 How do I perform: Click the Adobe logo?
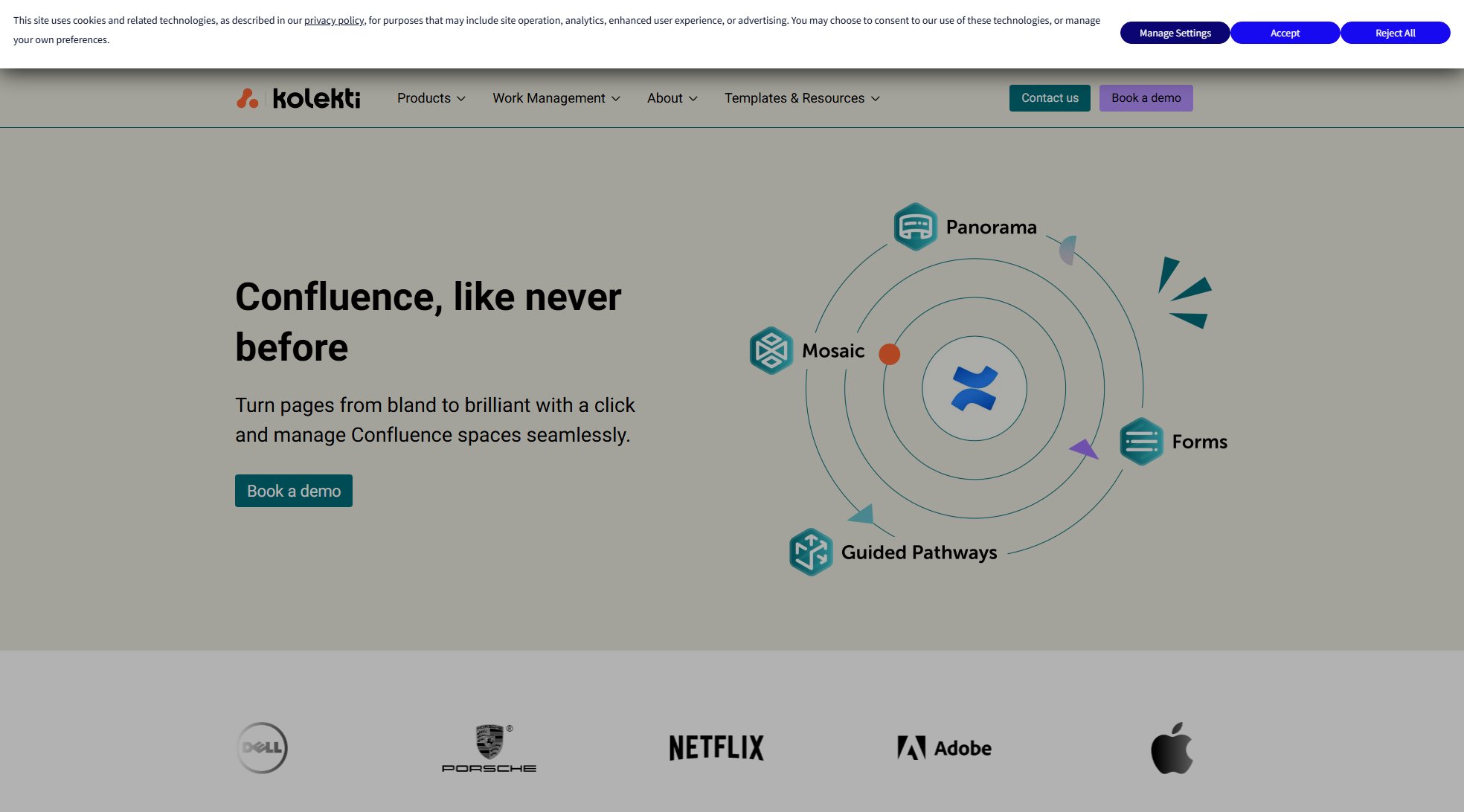(944, 747)
